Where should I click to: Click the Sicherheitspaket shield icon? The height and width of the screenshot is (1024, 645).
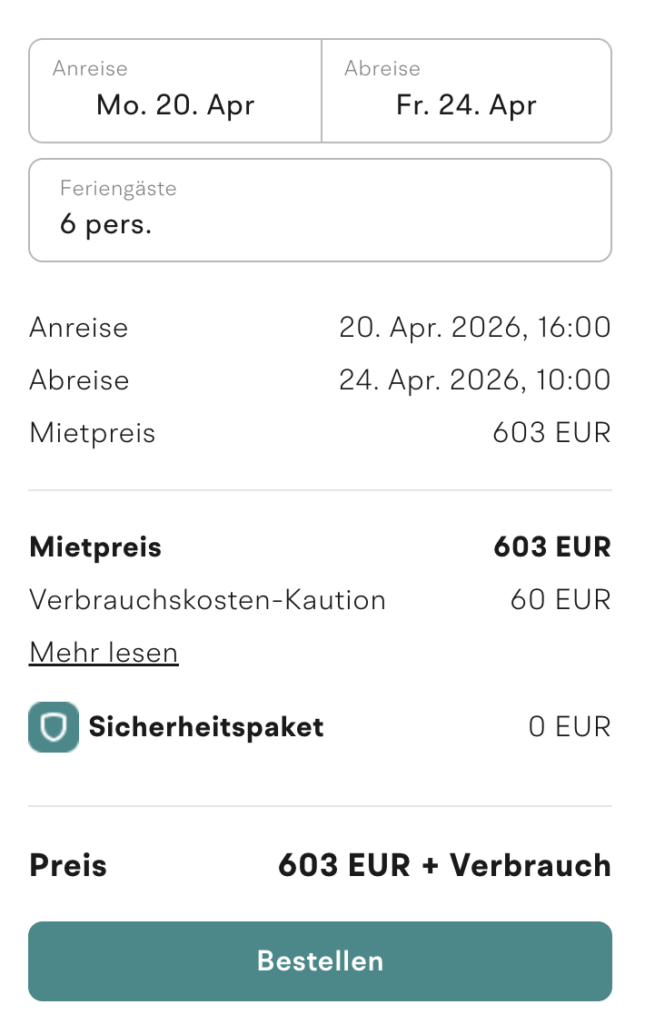coord(53,727)
